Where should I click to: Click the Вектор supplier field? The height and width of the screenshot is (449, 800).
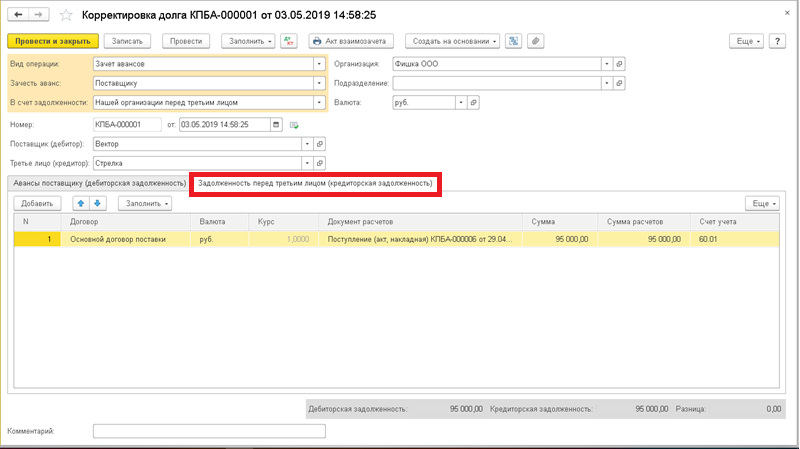coord(197,144)
